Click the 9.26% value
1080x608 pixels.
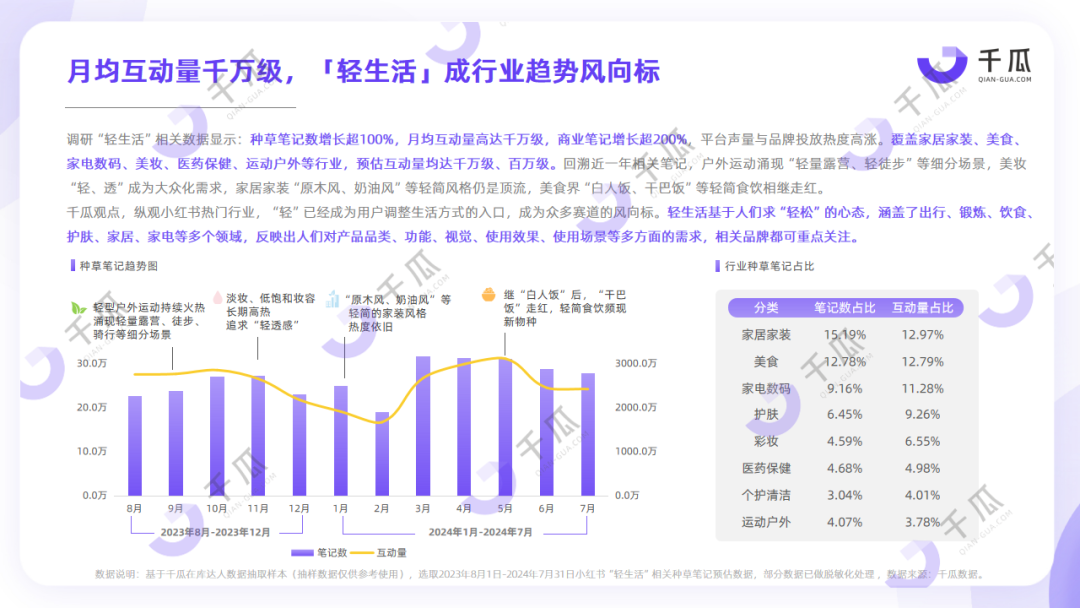coord(922,415)
